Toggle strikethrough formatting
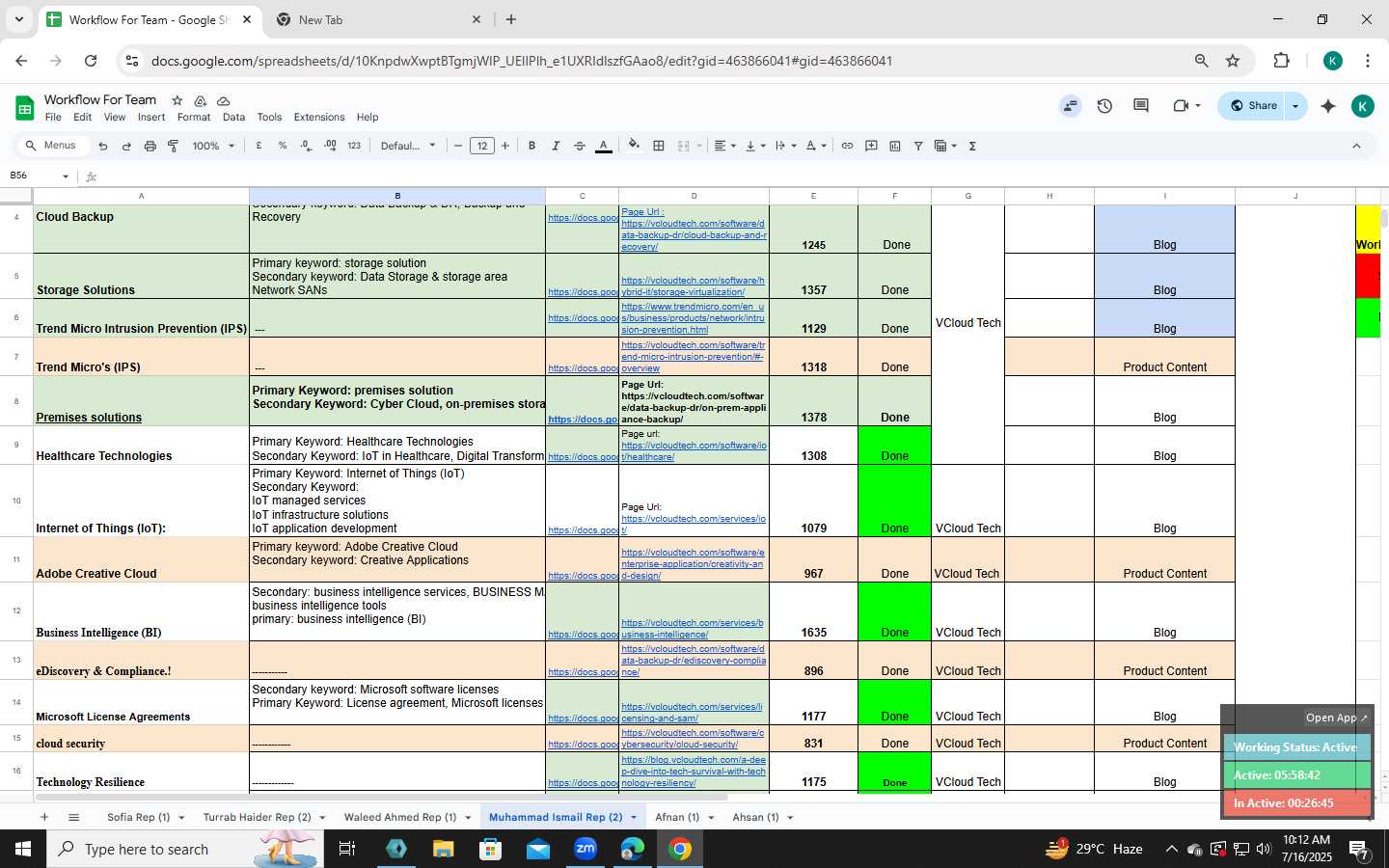The height and width of the screenshot is (868, 1389). (580, 146)
